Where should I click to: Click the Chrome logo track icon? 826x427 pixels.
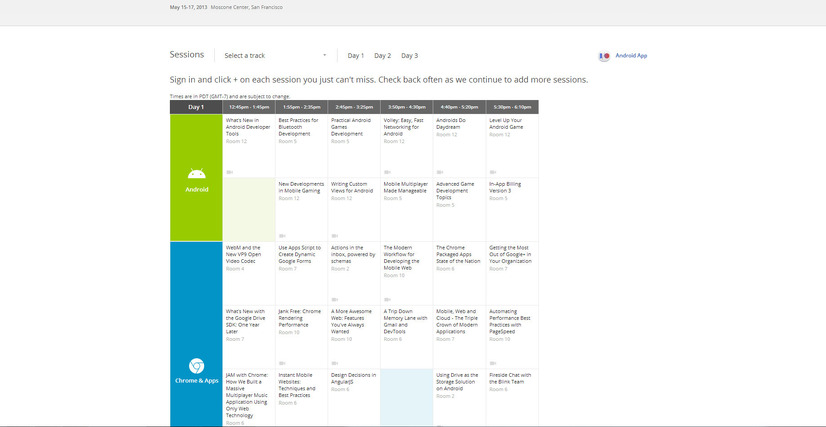(x=196, y=366)
